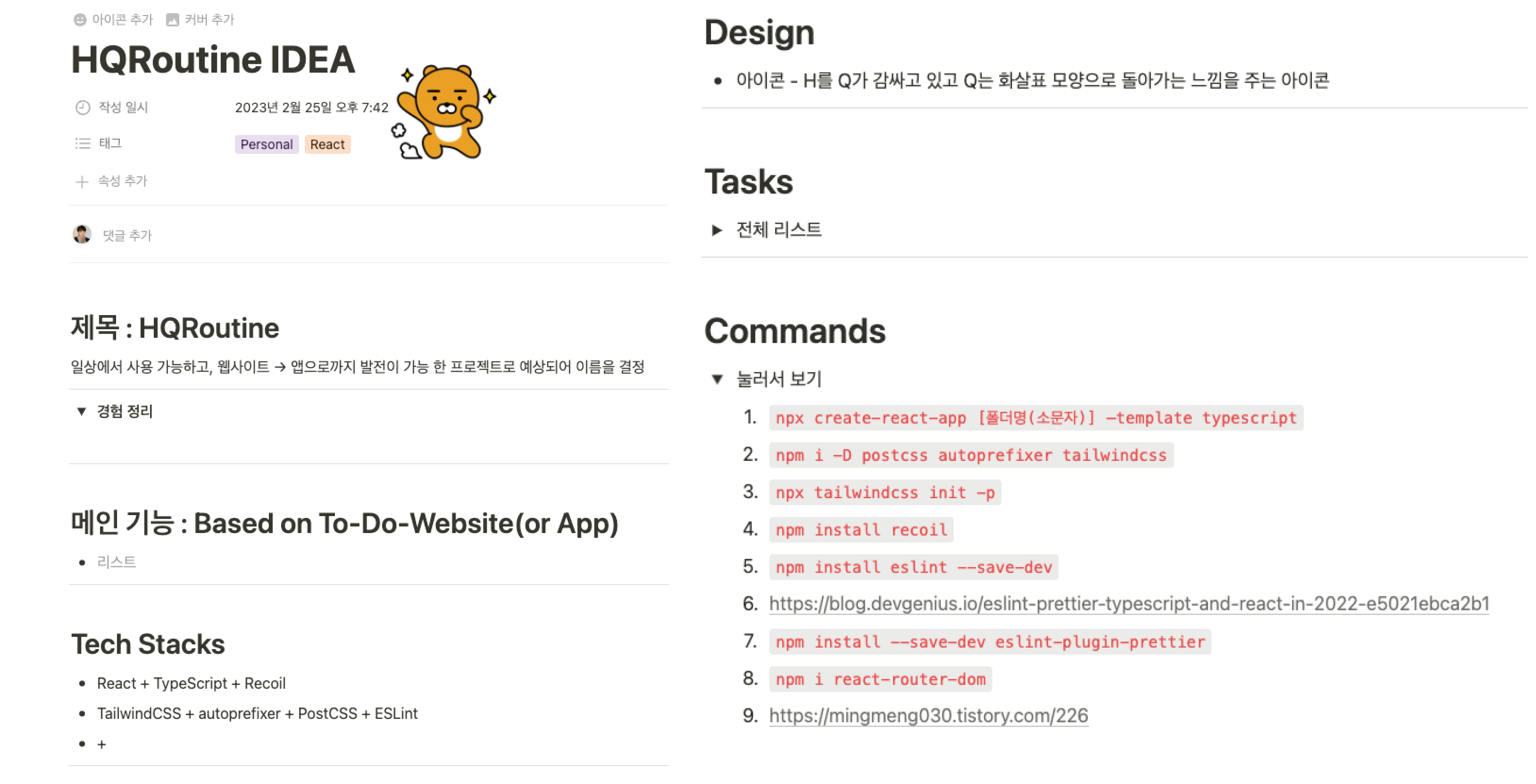Click the user avatar by the comment field
The width and height of the screenshot is (1536, 784).
click(x=82, y=234)
